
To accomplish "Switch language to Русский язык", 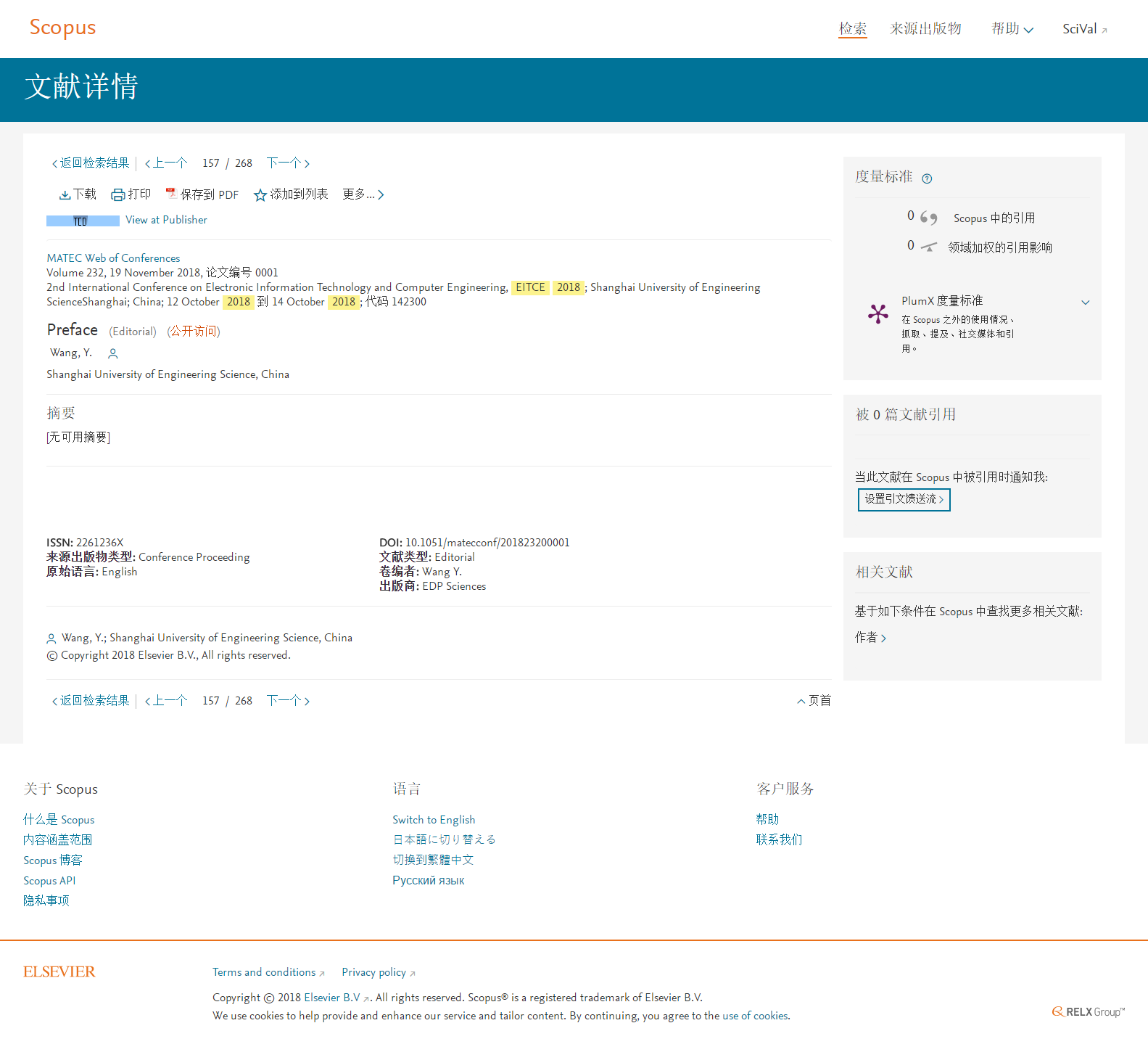I will tap(429, 881).
